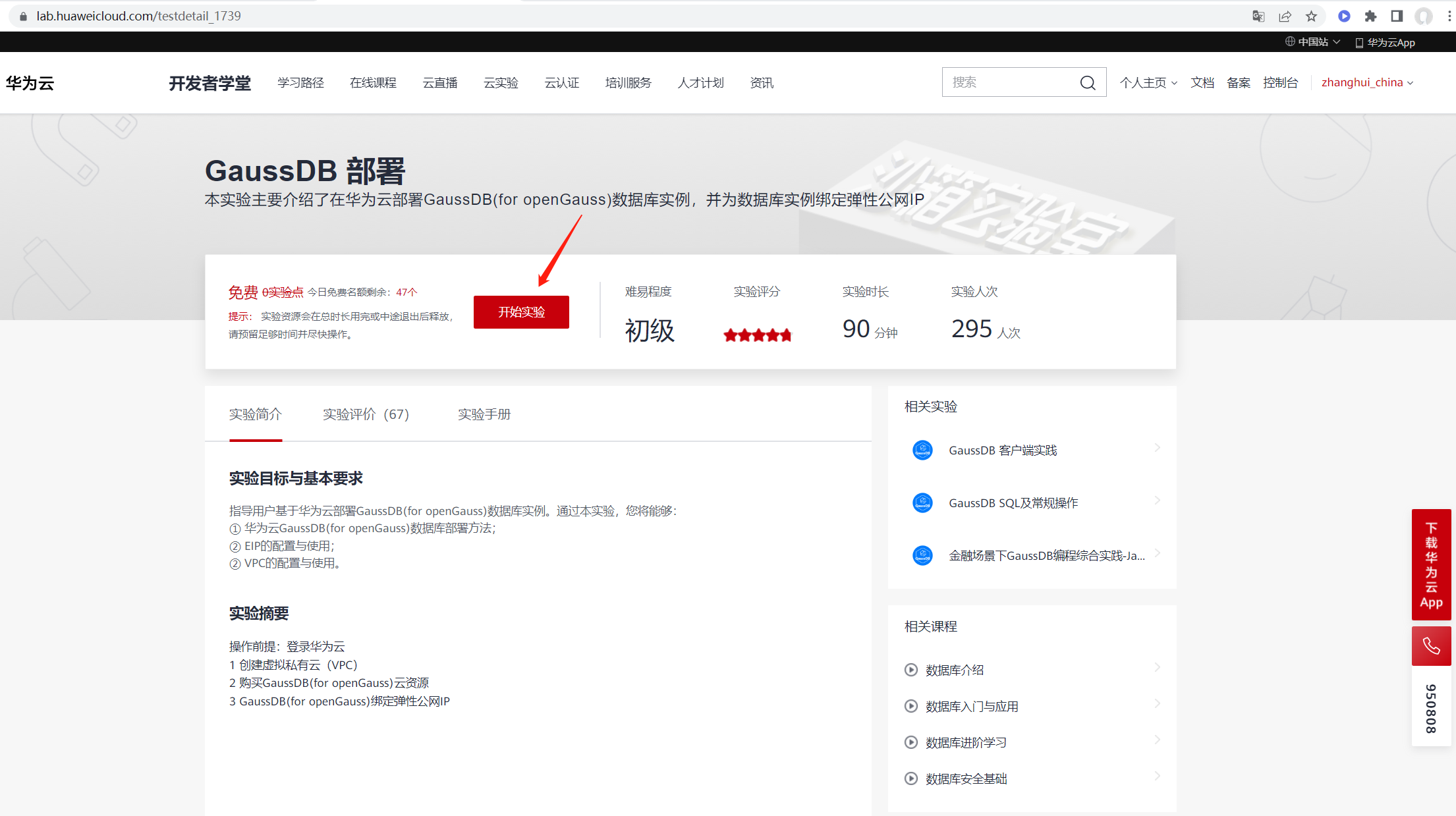Click the search magnifier icon
The width and height of the screenshot is (1456, 816).
pyautogui.click(x=1088, y=82)
